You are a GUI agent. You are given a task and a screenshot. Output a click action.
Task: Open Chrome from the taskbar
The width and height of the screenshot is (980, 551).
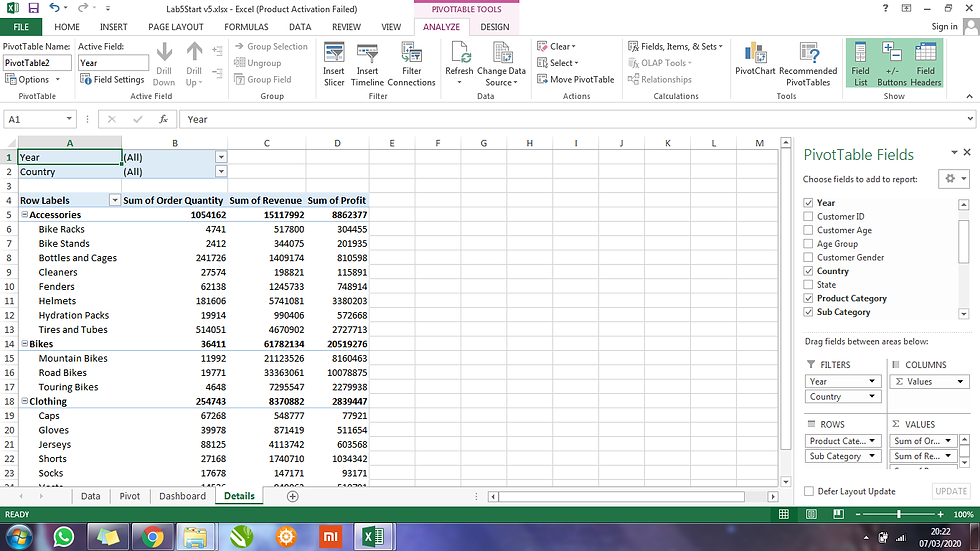tap(152, 537)
